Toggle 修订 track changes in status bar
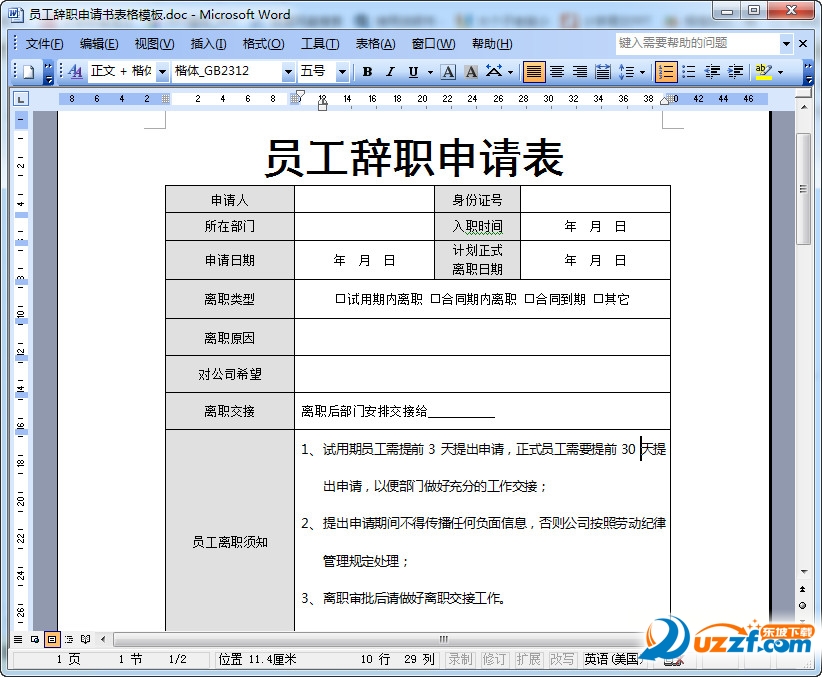This screenshot has height=677, width=822. click(x=494, y=659)
